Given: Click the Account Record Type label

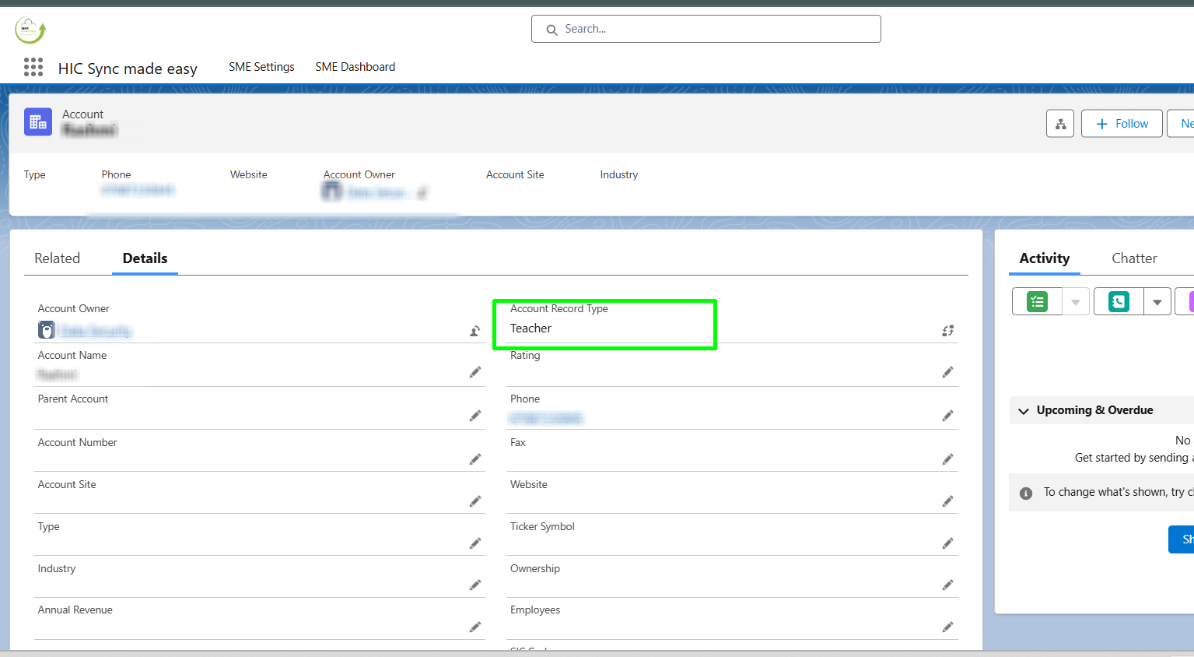Looking at the screenshot, I should pyautogui.click(x=559, y=308).
